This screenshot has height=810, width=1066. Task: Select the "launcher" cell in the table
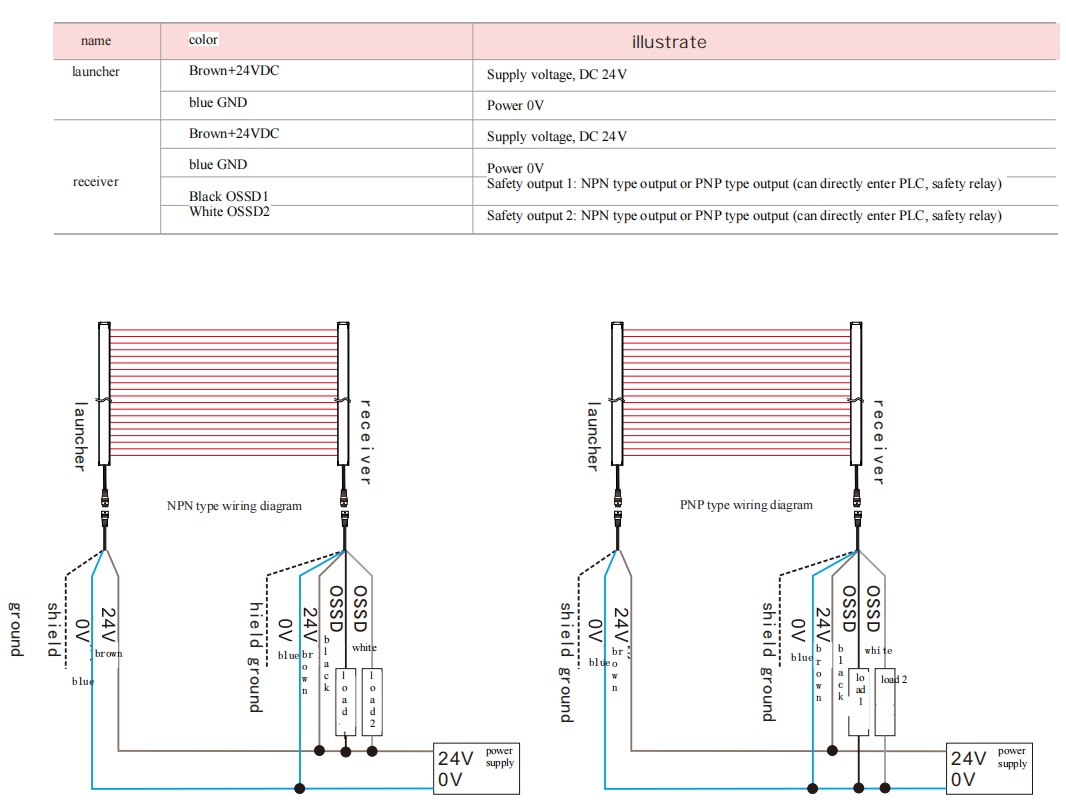coord(96,72)
